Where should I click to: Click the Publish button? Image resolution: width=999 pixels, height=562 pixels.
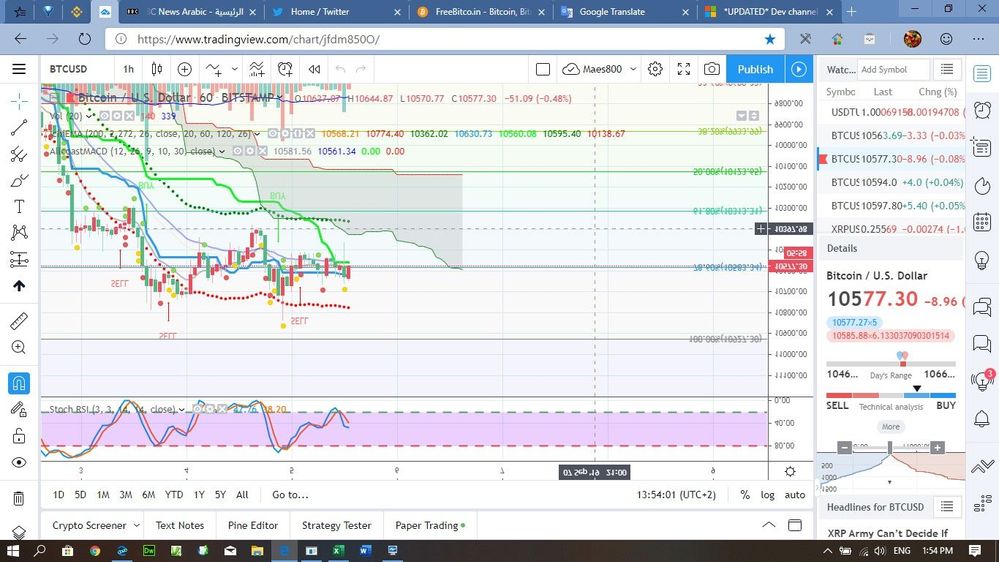coord(755,69)
